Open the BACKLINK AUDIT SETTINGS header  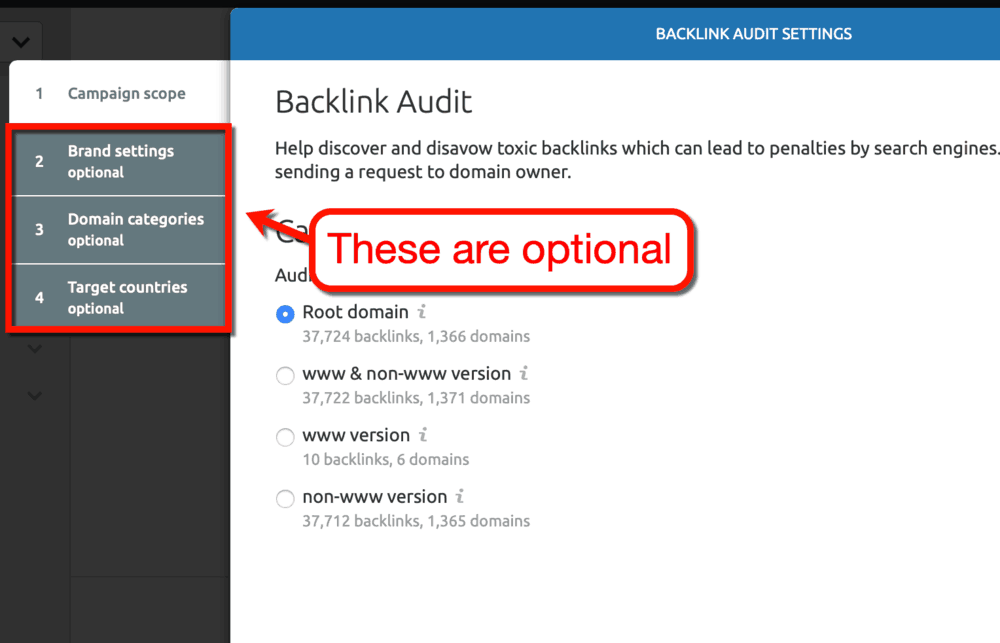pos(753,33)
